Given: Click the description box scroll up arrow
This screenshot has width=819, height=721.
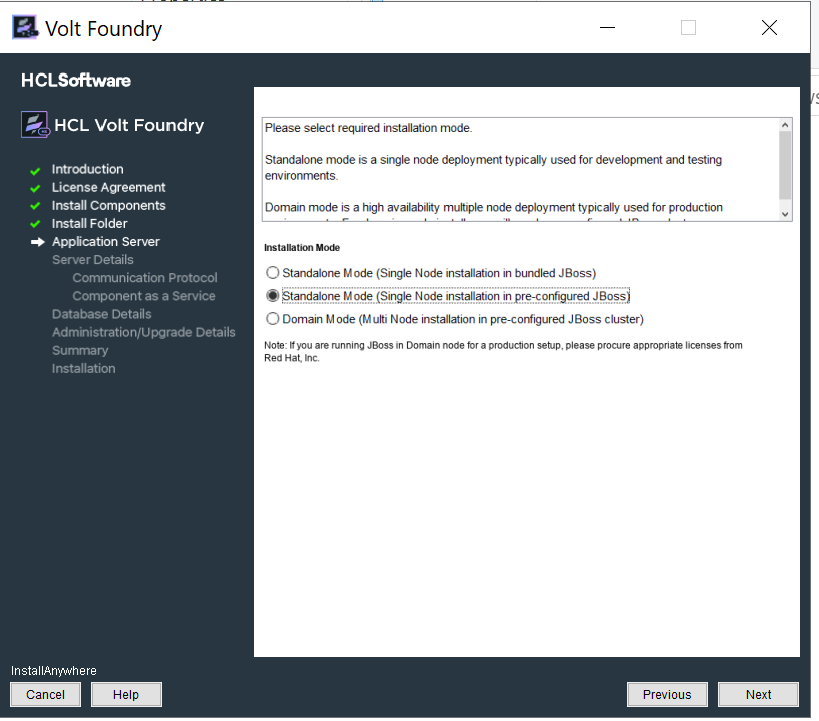Looking at the screenshot, I should click(785, 125).
